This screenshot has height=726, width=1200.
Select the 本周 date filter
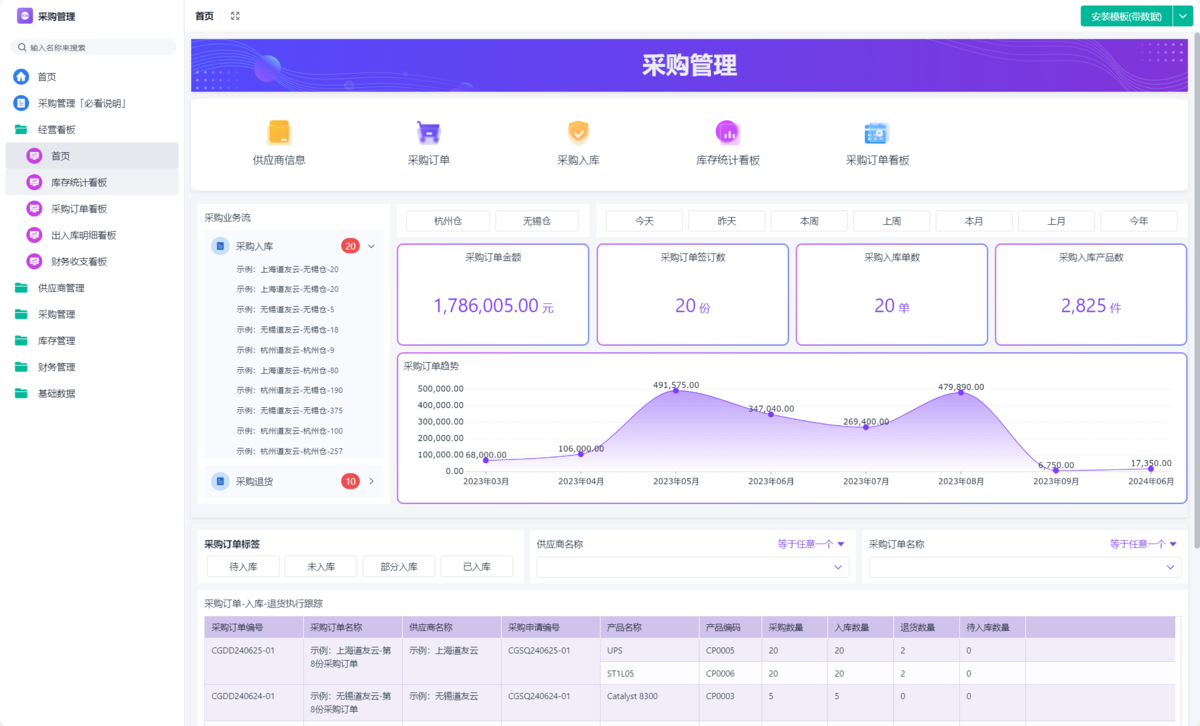[809, 221]
